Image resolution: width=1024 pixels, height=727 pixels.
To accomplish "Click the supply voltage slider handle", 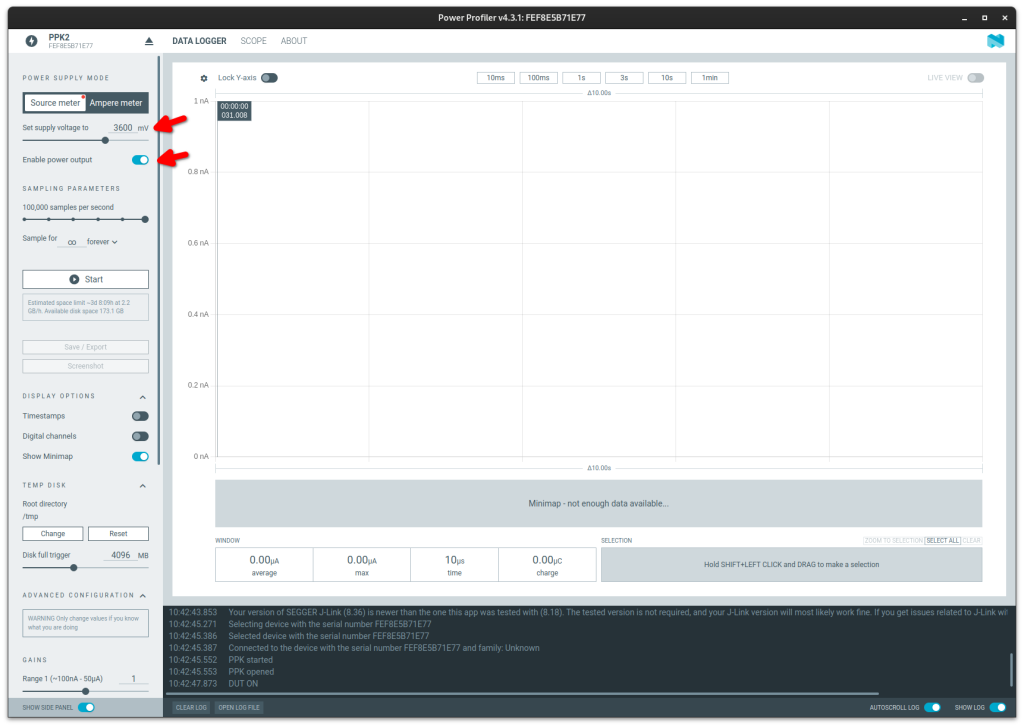I will click(x=105, y=140).
